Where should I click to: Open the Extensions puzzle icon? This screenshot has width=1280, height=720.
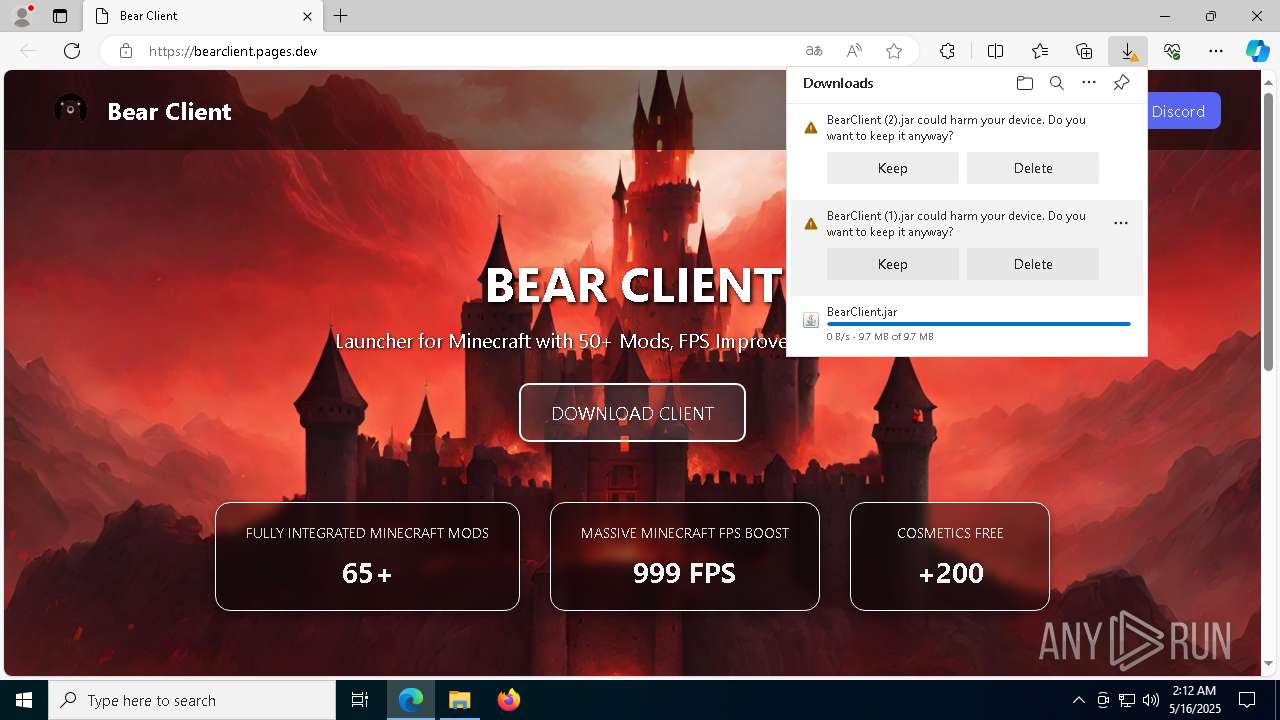(x=947, y=51)
